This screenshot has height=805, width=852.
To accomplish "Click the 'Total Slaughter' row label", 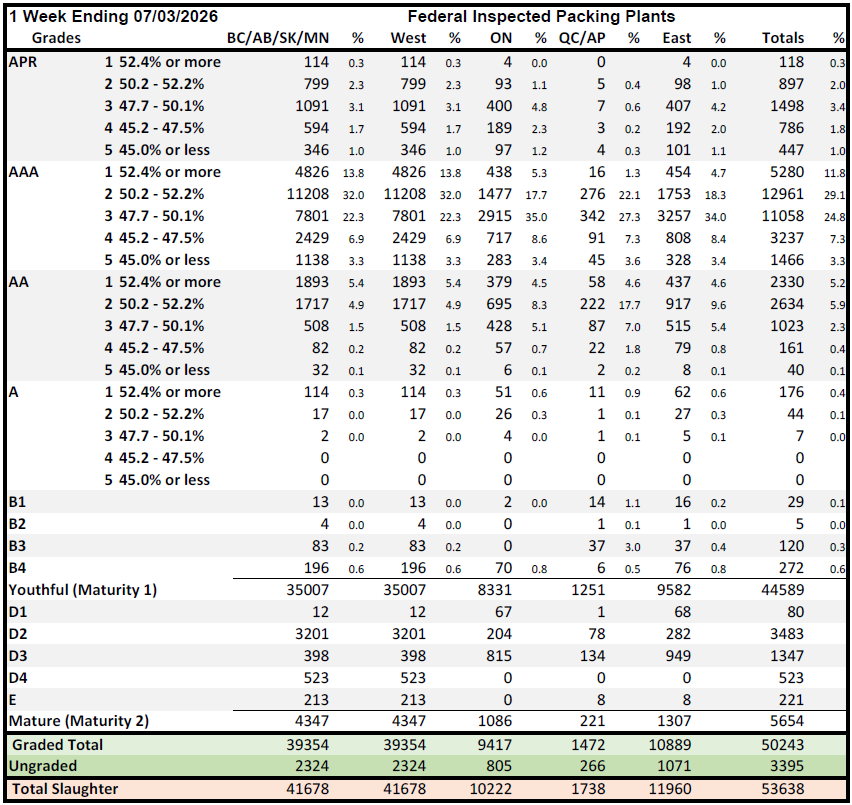I will click(x=64, y=789).
